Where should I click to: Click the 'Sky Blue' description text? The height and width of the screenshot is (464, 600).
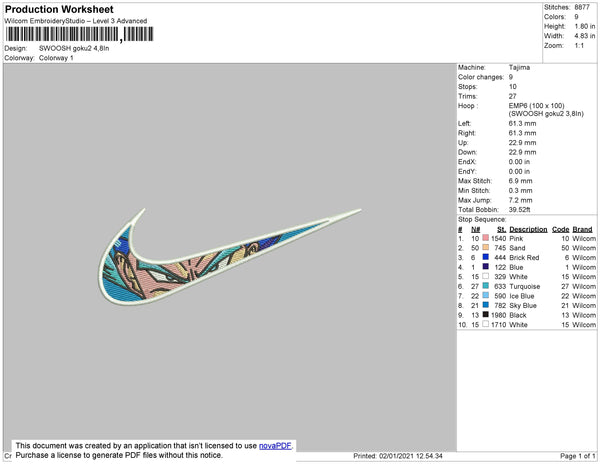coord(523,305)
